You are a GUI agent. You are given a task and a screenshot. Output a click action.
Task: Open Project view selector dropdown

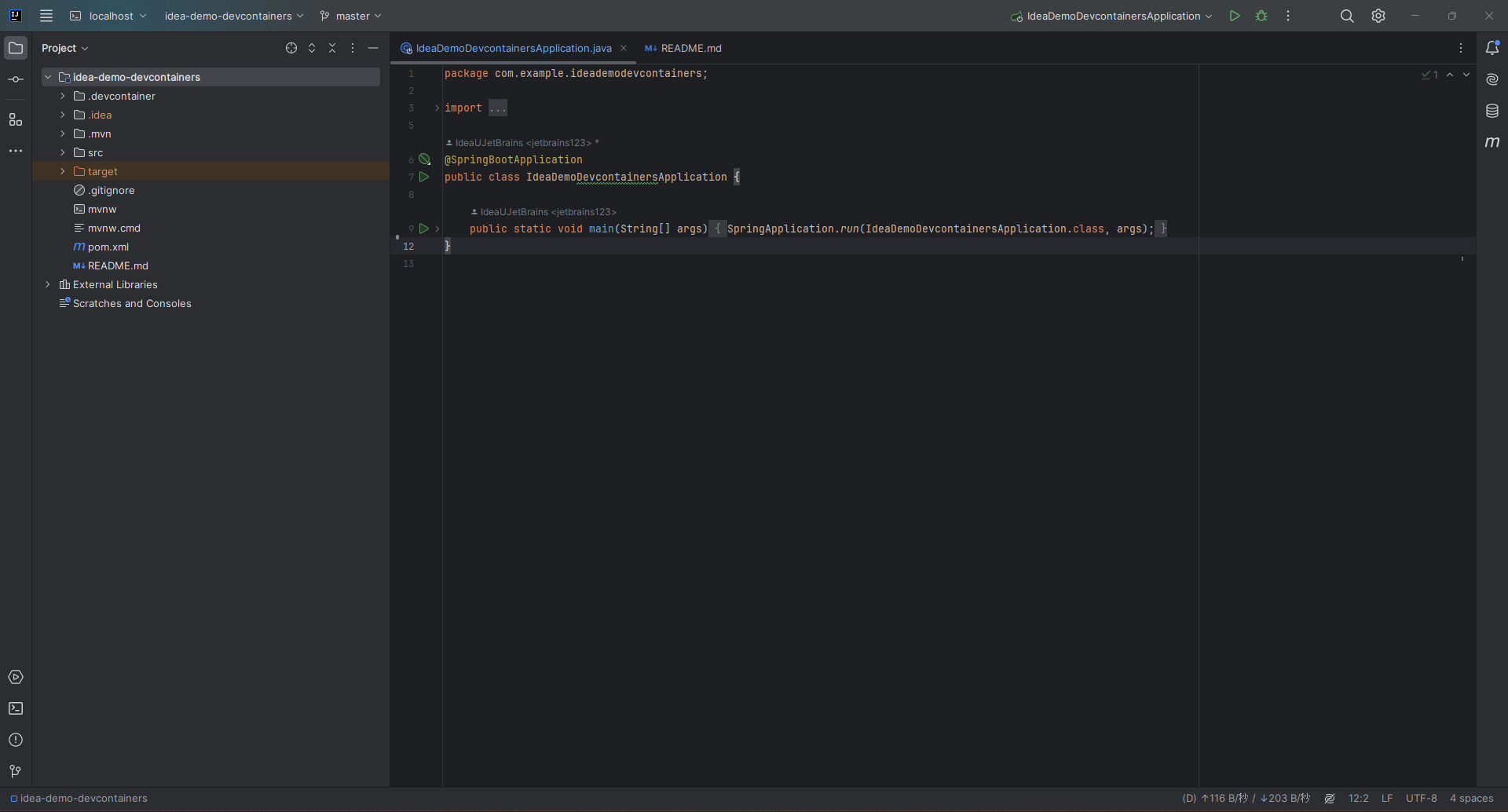coord(65,48)
